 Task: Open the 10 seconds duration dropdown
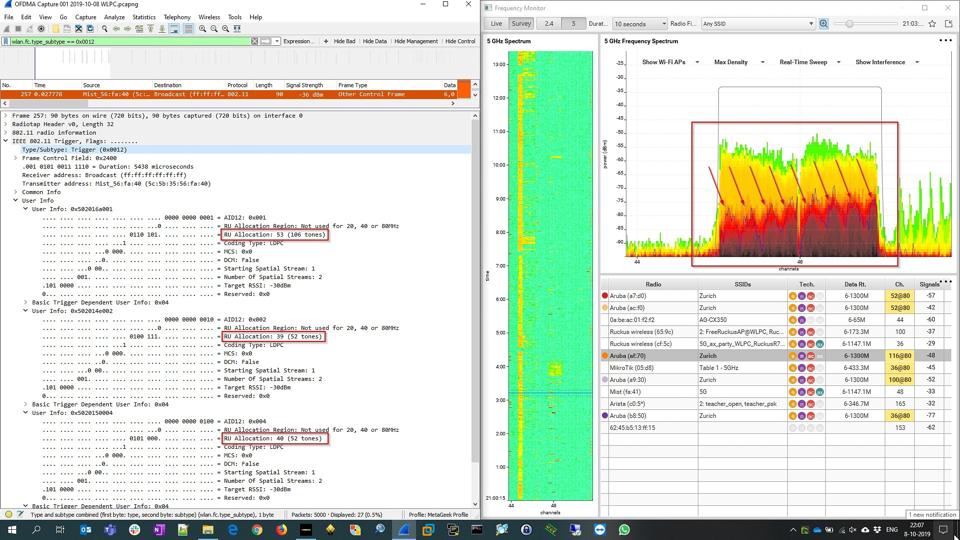(x=640, y=23)
